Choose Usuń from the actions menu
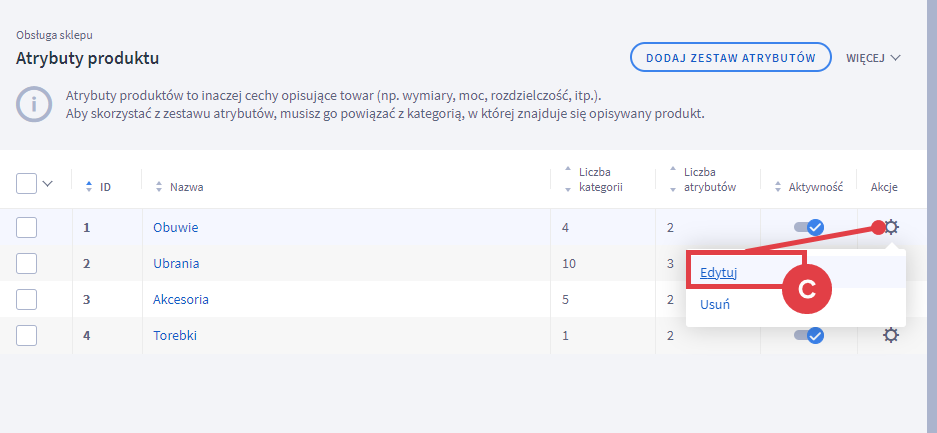 point(715,305)
